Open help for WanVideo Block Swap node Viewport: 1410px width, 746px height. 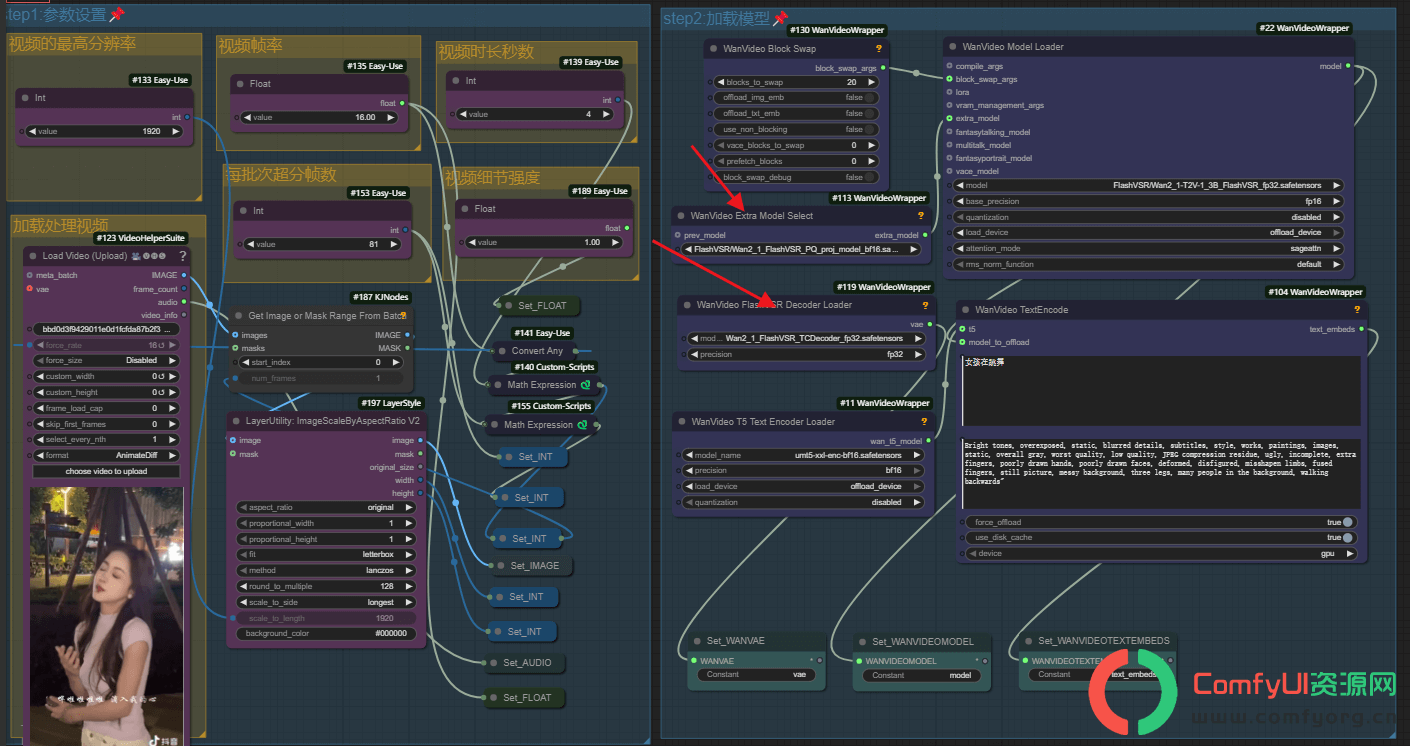(879, 48)
